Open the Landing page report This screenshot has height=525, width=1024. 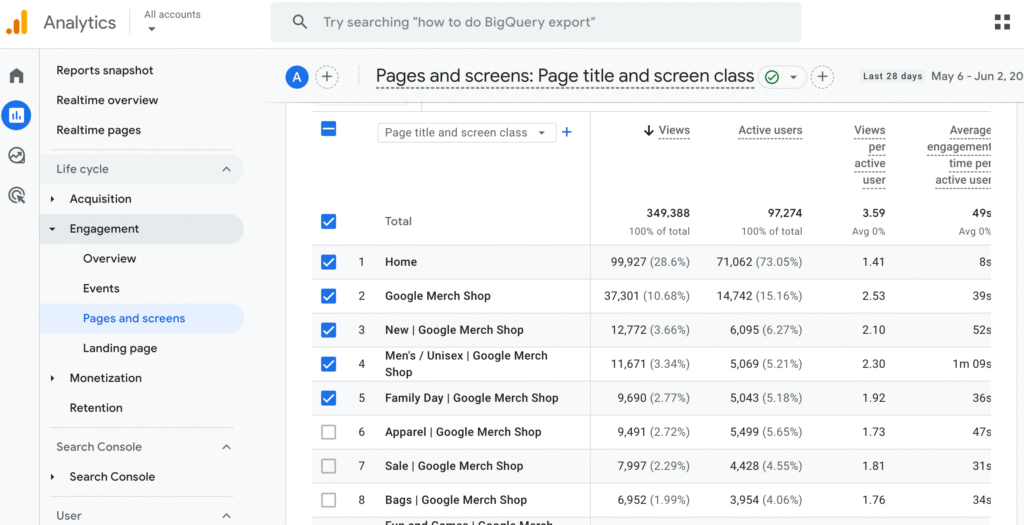[120, 349]
